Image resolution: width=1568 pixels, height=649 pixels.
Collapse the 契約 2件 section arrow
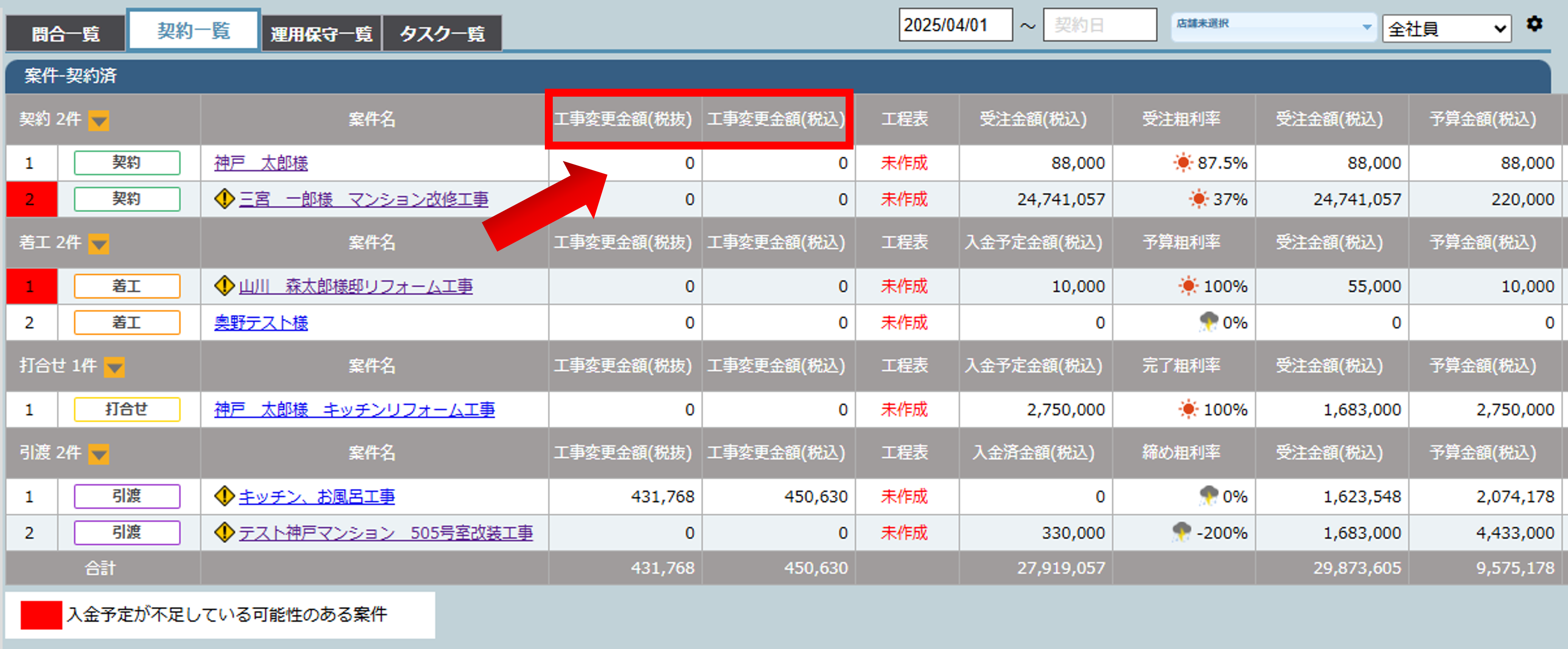point(99,121)
